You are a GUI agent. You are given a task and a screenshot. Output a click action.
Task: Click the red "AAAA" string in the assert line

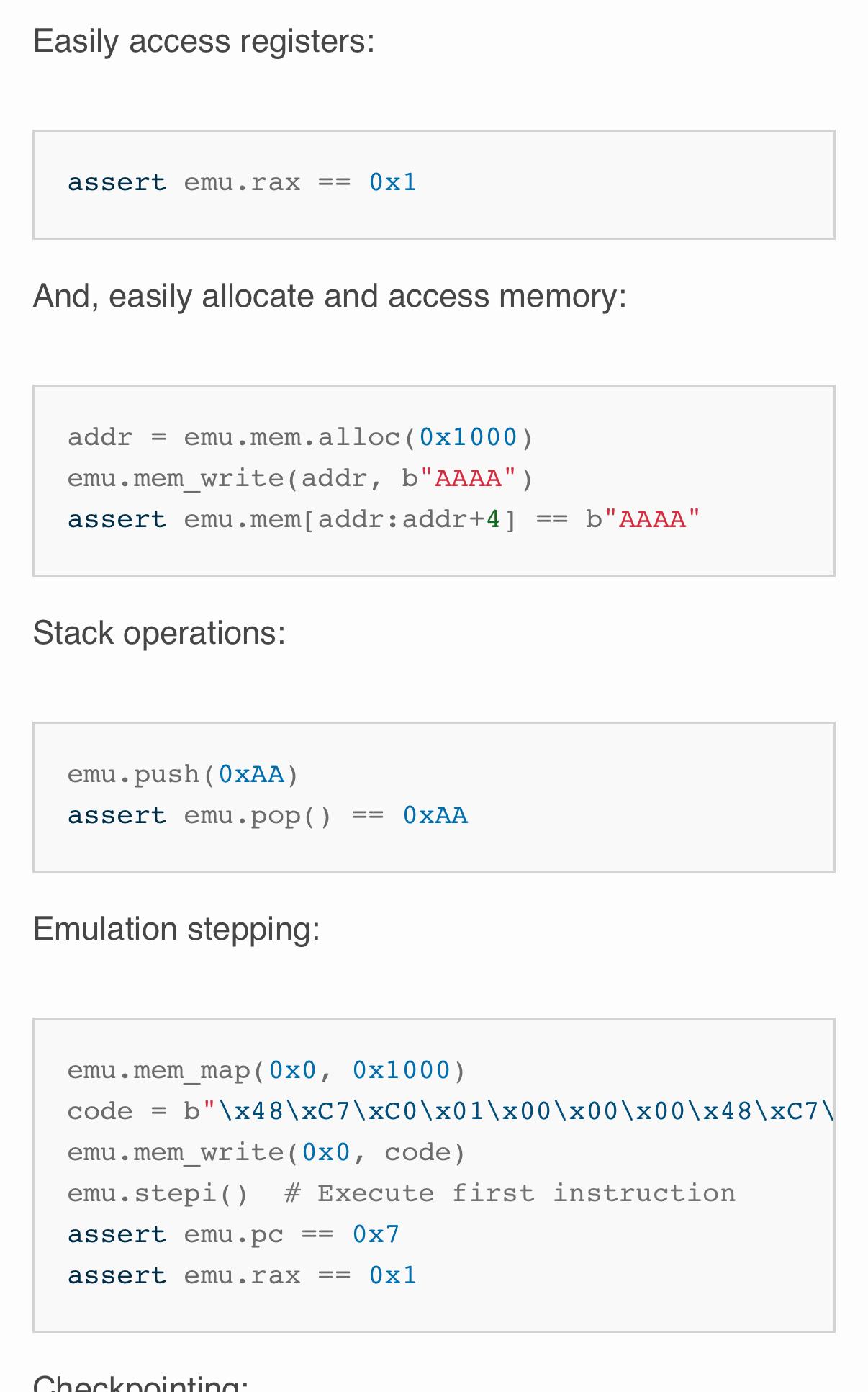tap(652, 520)
